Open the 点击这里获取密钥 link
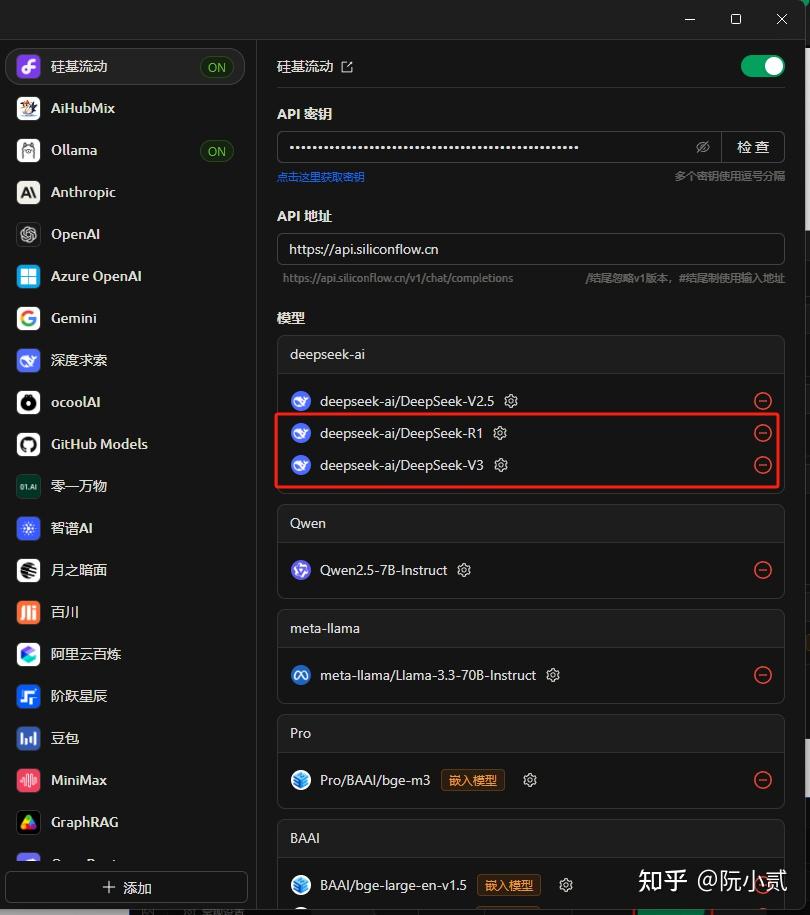 [321, 177]
